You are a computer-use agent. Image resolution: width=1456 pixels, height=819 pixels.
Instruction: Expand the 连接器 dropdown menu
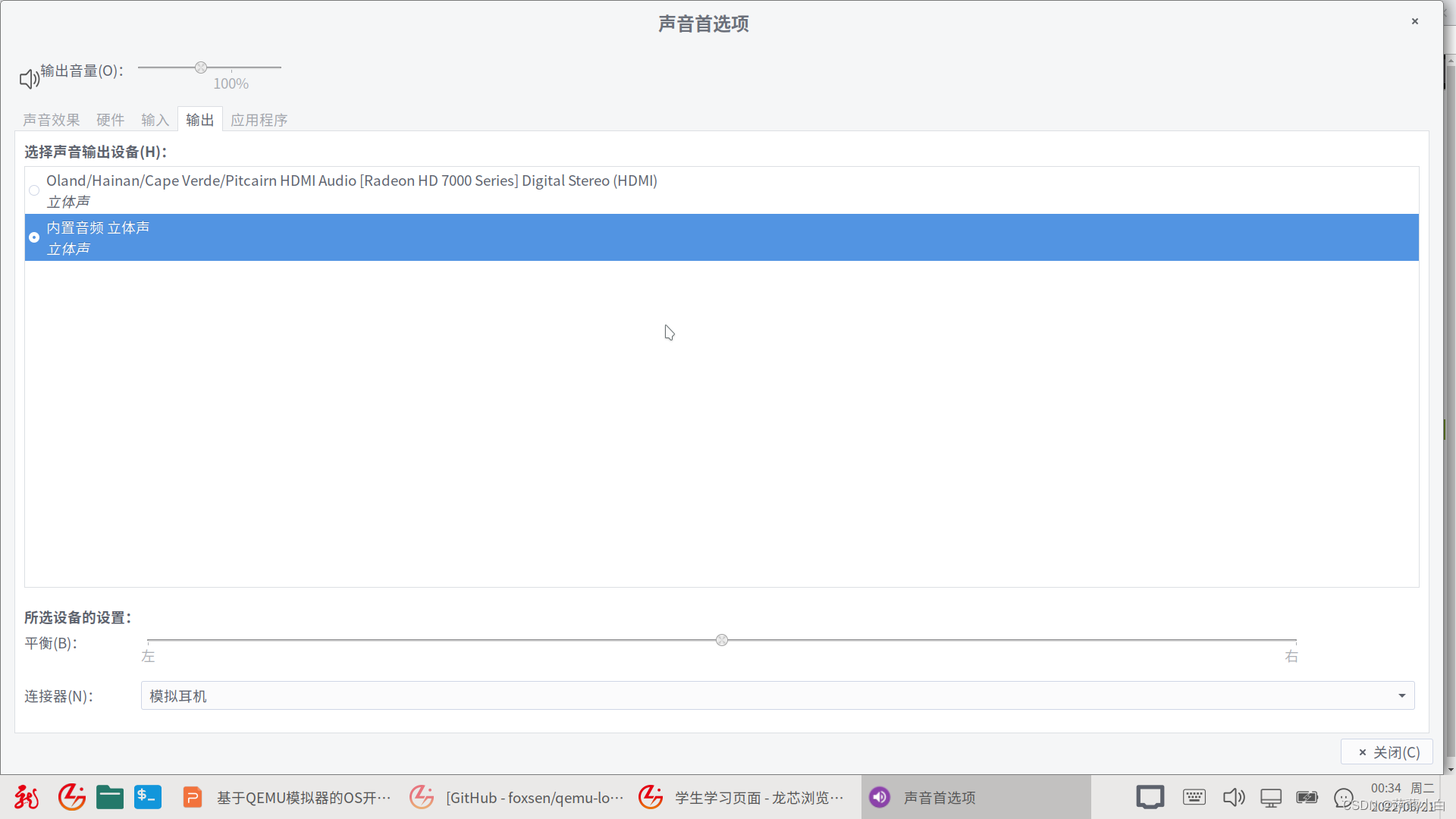pyautogui.click(x=1401, y=695)
